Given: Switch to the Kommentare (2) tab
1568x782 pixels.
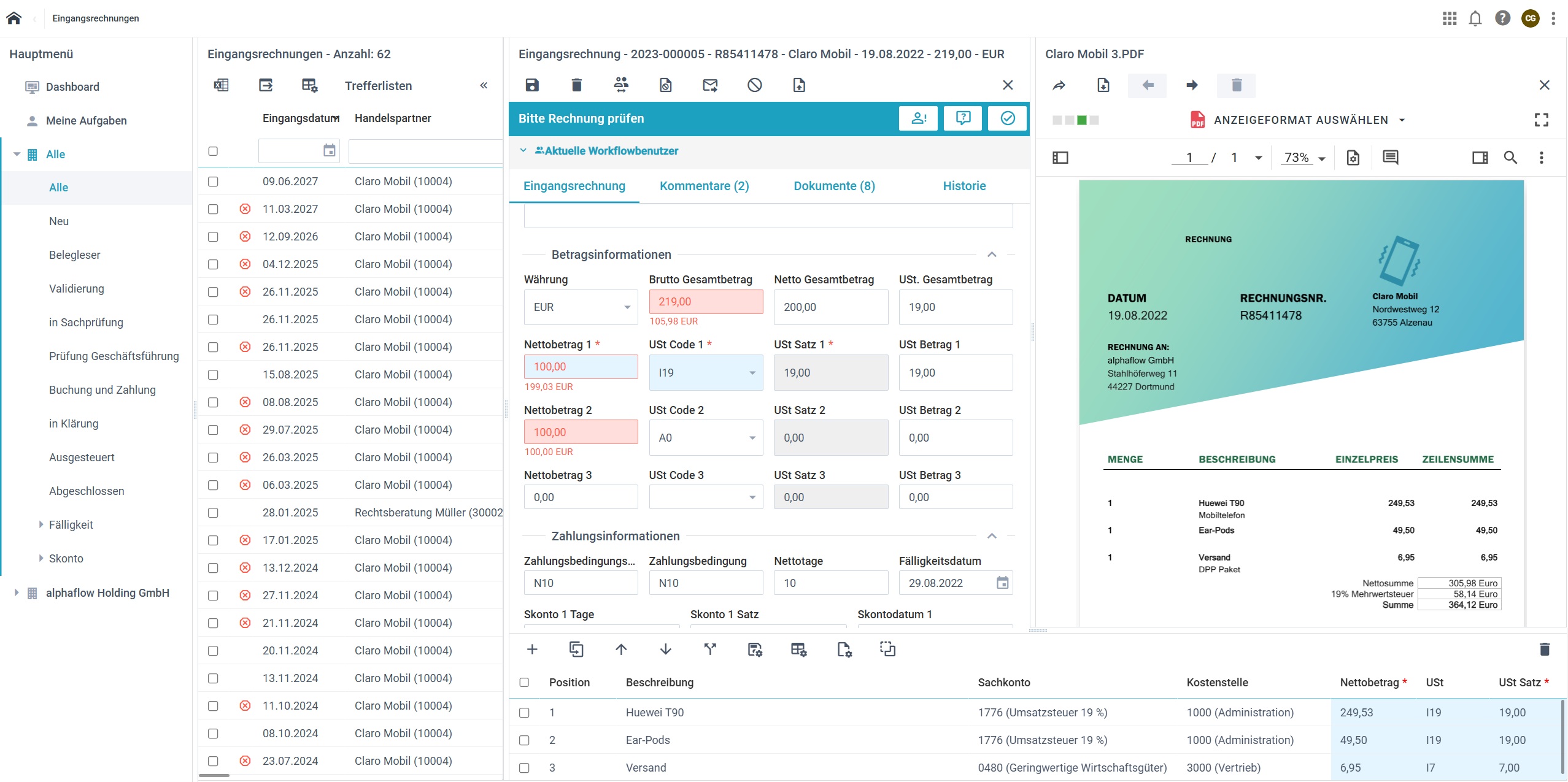Looking at the screenshot, I should [704, 186].
